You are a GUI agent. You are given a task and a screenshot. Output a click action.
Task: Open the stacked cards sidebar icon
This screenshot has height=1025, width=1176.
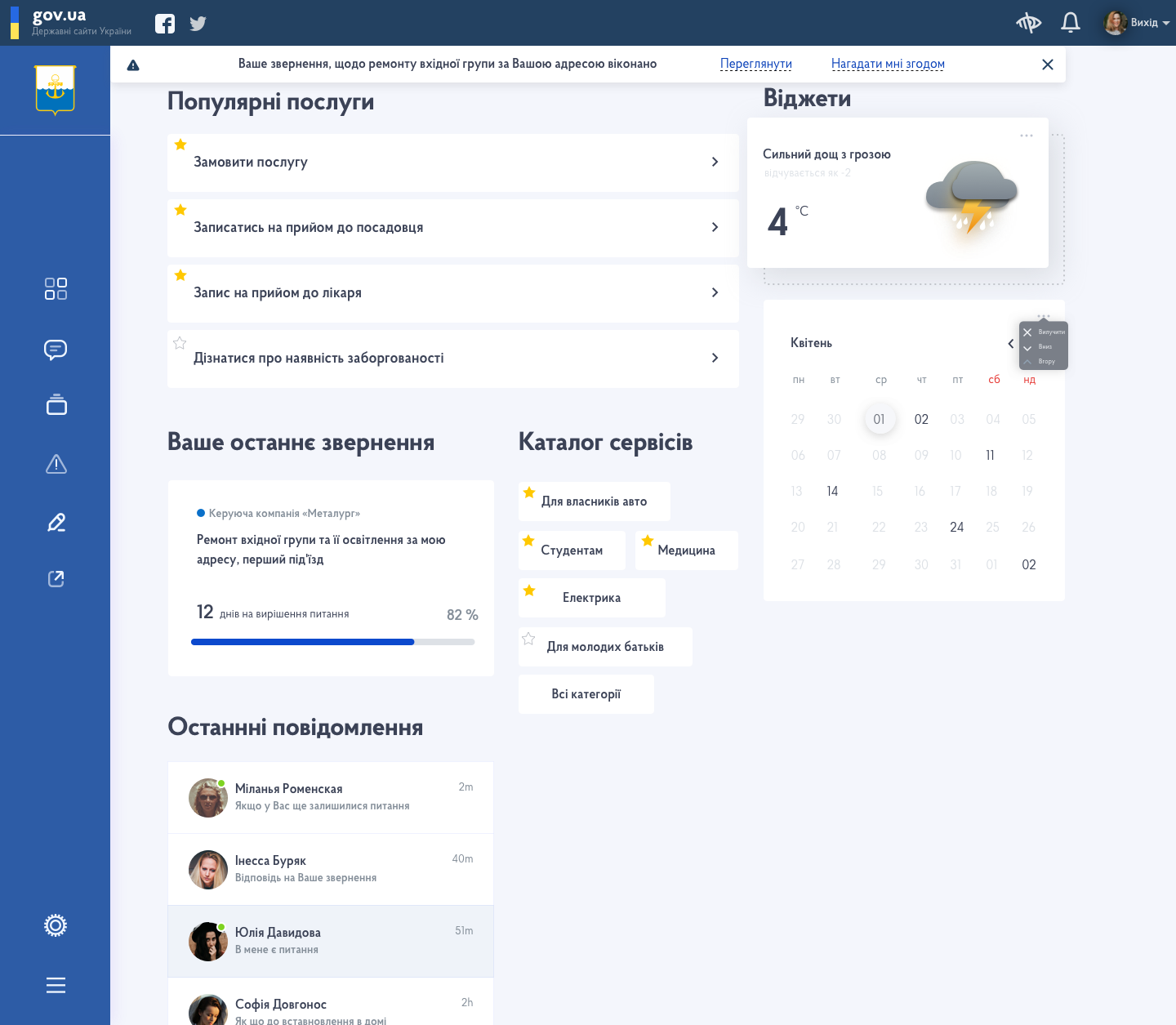click(x=56, y=404)
